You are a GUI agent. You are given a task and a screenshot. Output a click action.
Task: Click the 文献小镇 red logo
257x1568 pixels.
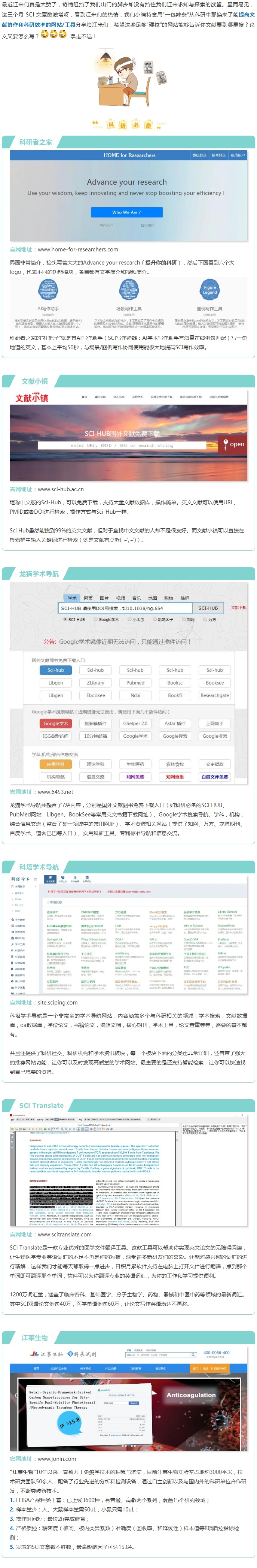(x=31, y=398)
